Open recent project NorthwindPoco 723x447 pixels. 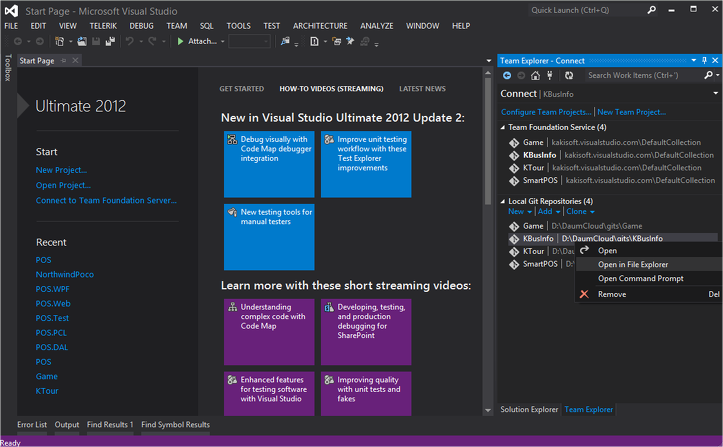pos(65,274)
